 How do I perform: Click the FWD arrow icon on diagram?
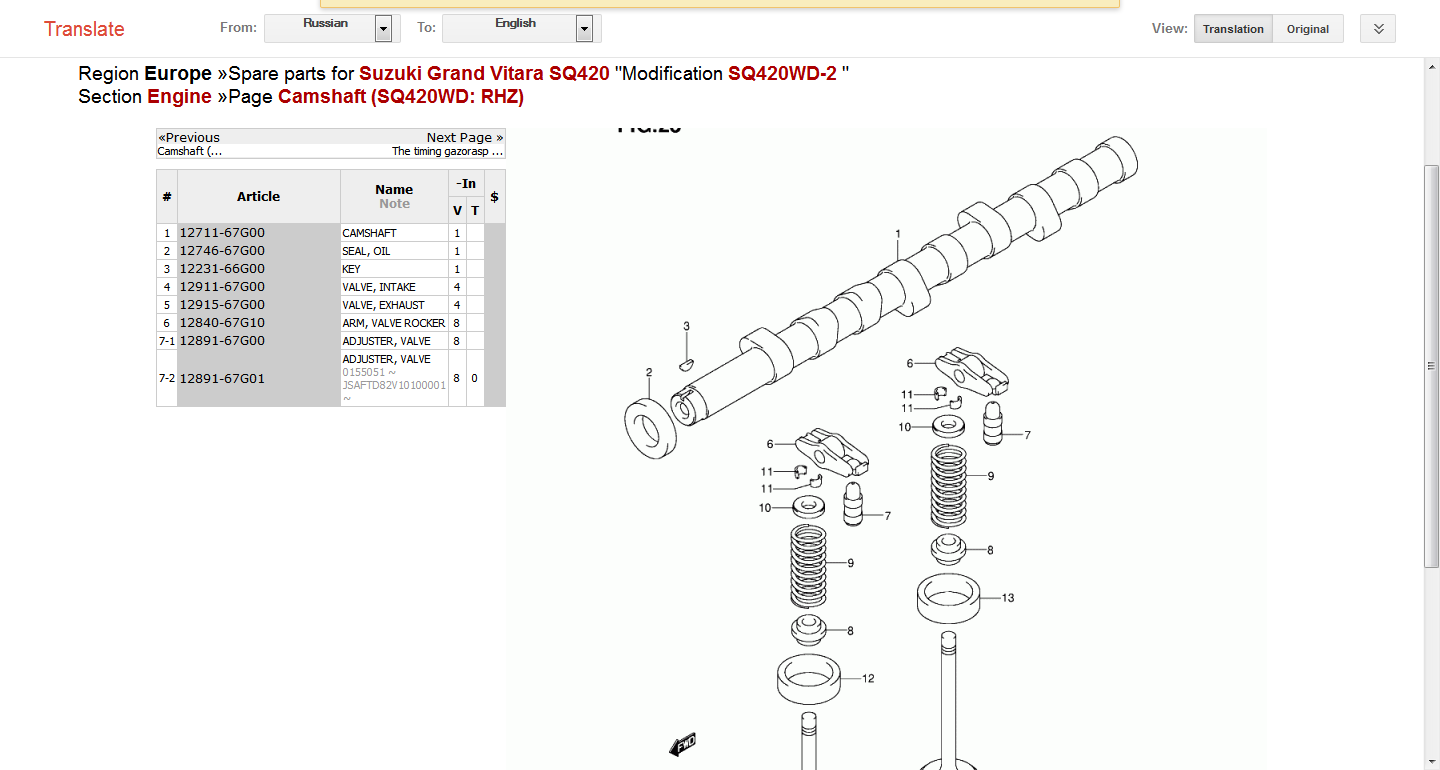682,745
